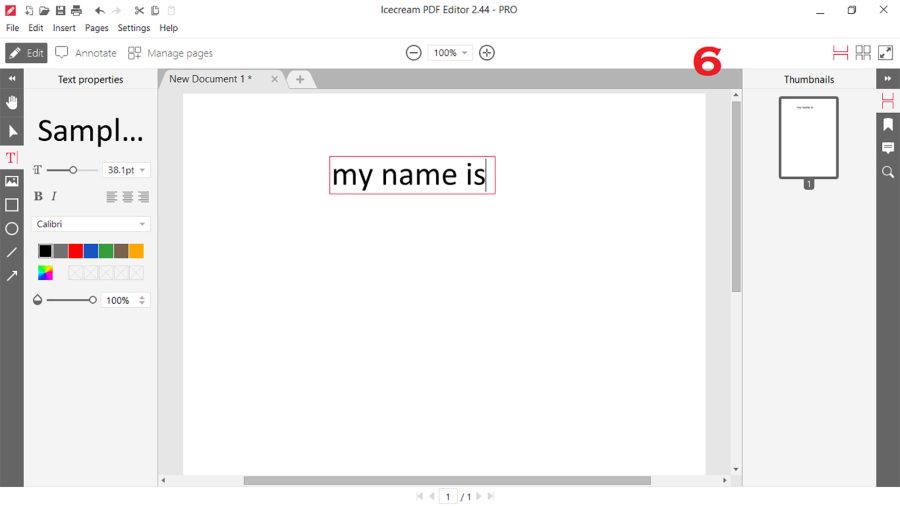Adjust opacity 100% stepper arrows
The height and width of the screenshot is (506, 900).
(142, 300)
